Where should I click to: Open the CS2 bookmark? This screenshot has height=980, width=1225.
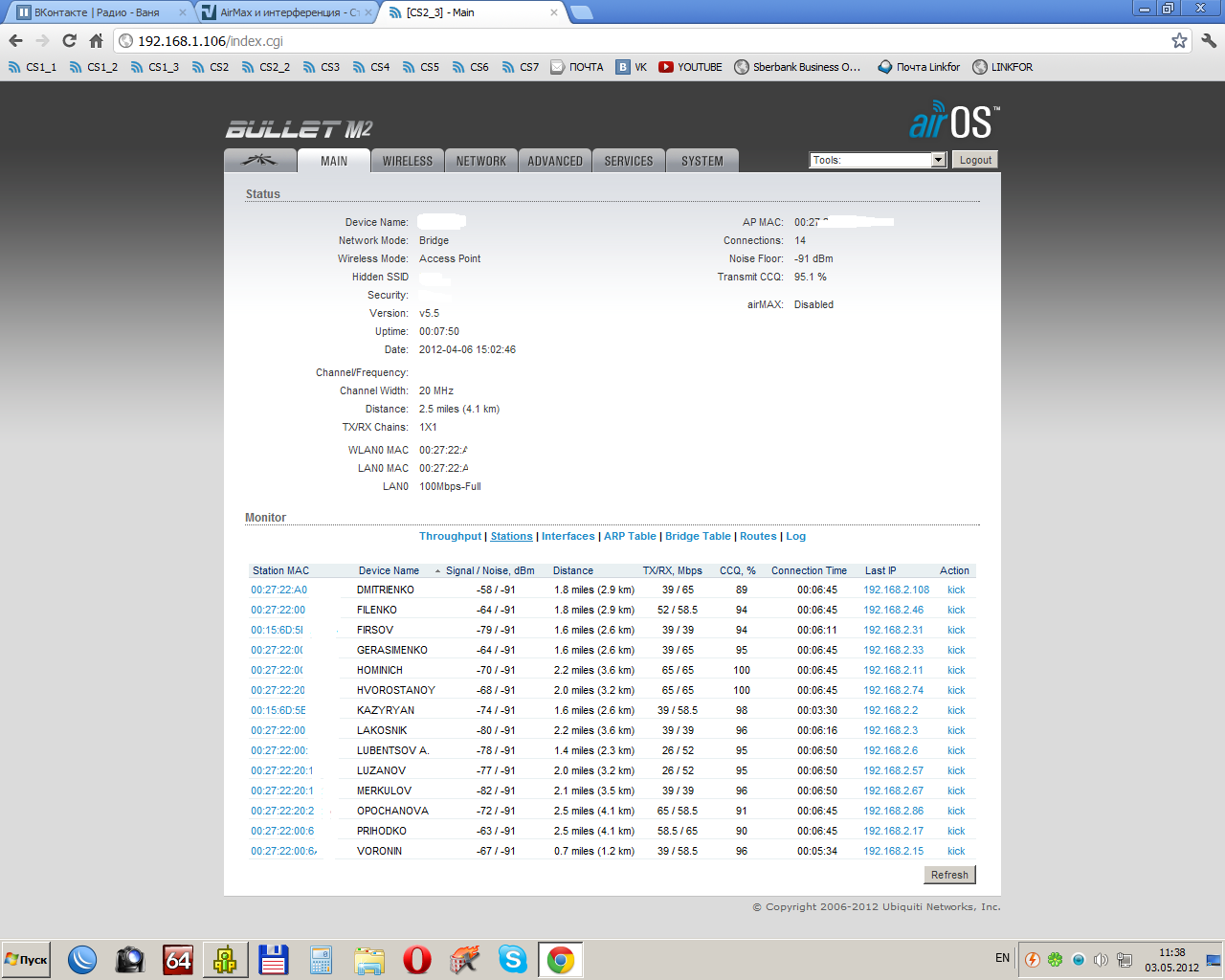point(211,67)
